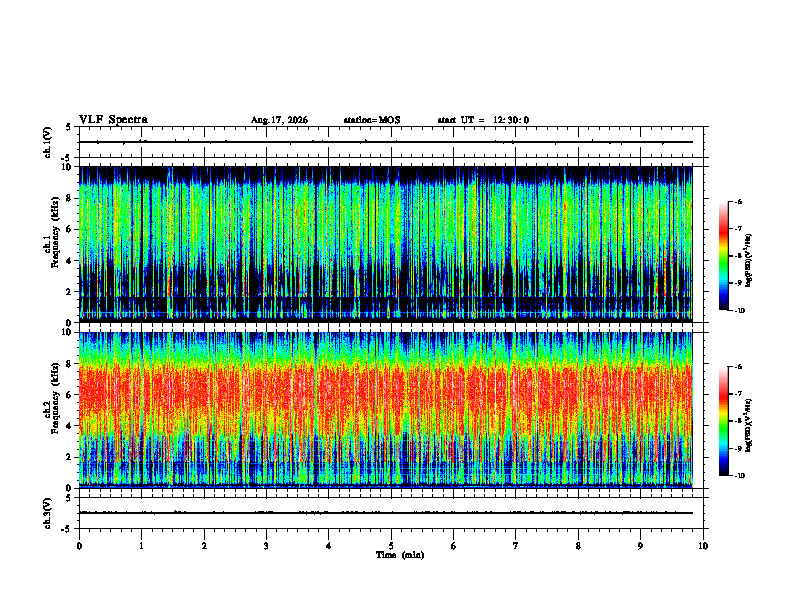Click the ch.1 color scale bar
This screenshot has width=792, height=612.
click(x=723, y=256)
